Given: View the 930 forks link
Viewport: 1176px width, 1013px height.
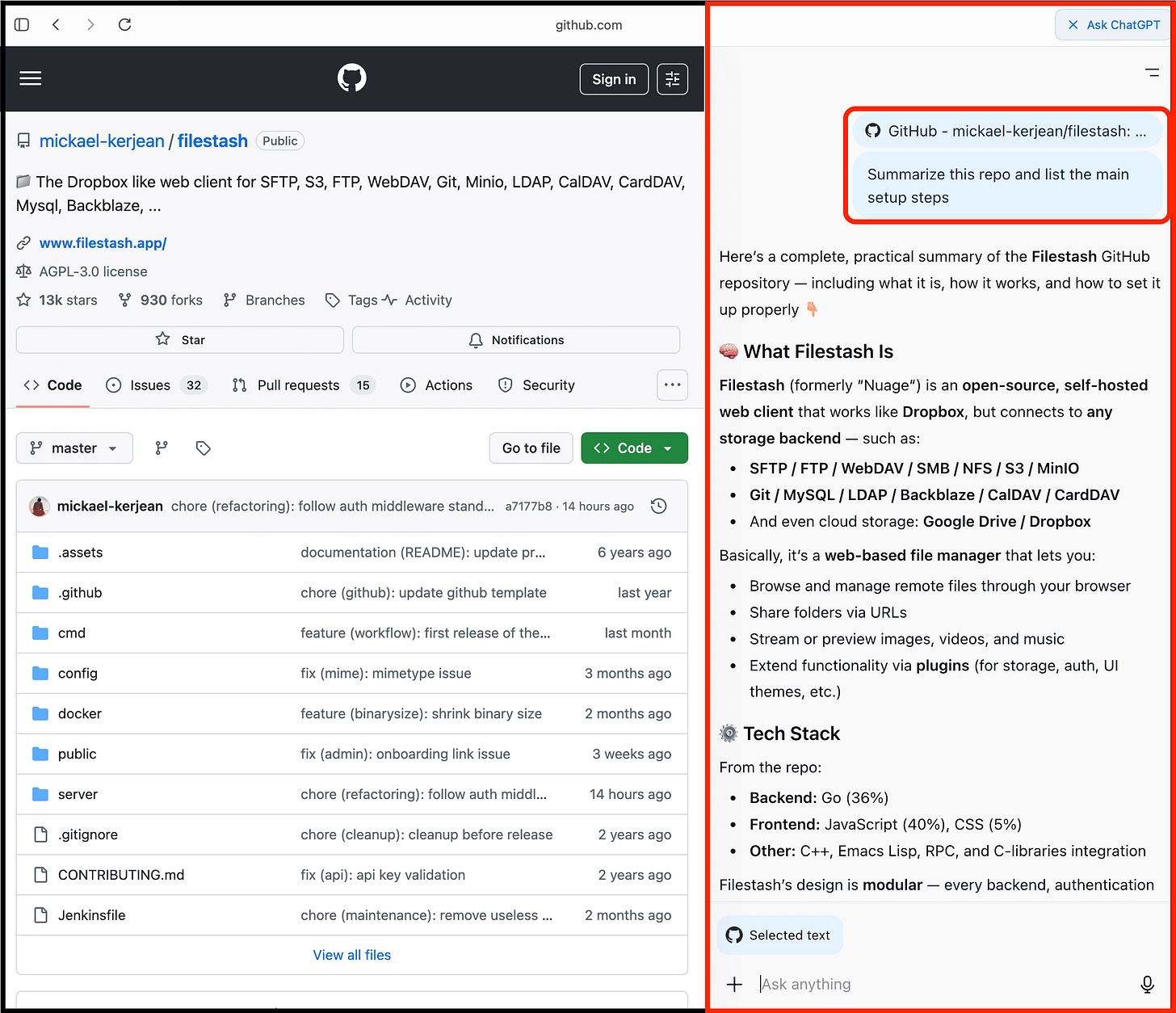Looking at the screenshot, I should pos(160,301).
